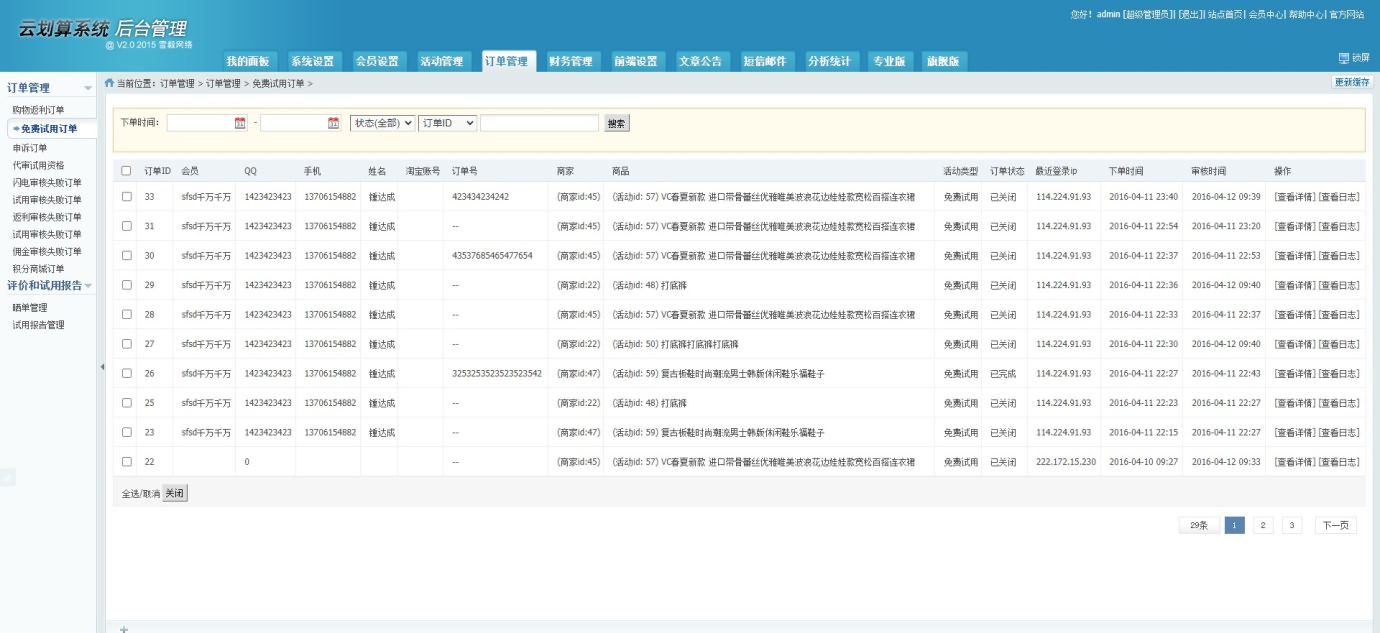Open 购物返利订单 in the sidebar
1380x633 pixels.
(38, 110)
